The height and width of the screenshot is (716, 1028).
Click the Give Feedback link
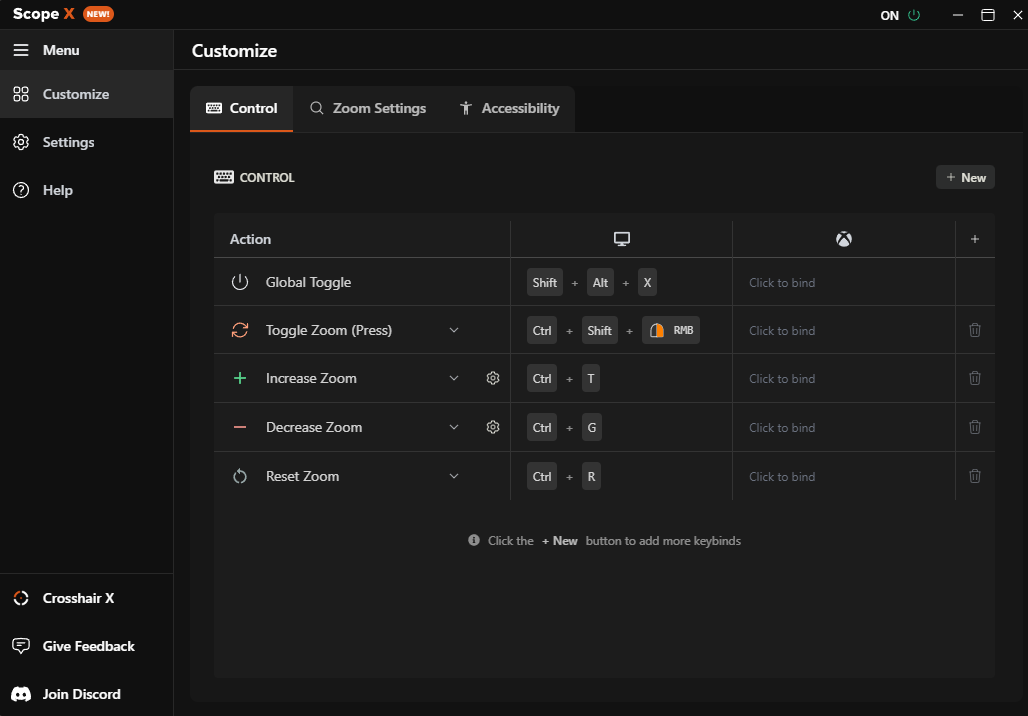tap(20, 646)
